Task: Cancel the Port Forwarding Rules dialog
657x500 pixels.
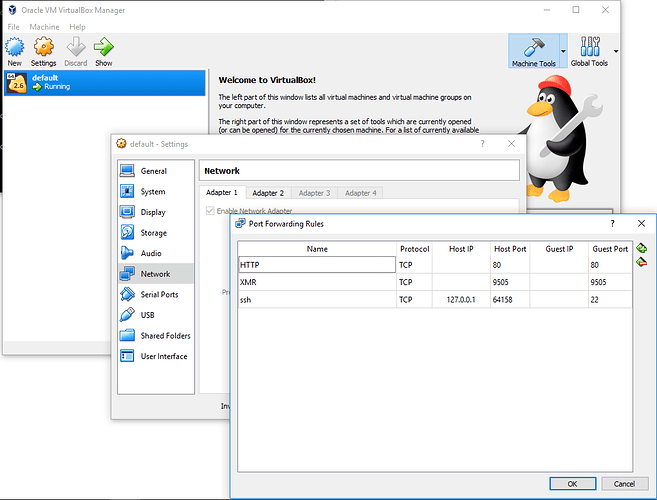Action: click(x=624, y=484)
